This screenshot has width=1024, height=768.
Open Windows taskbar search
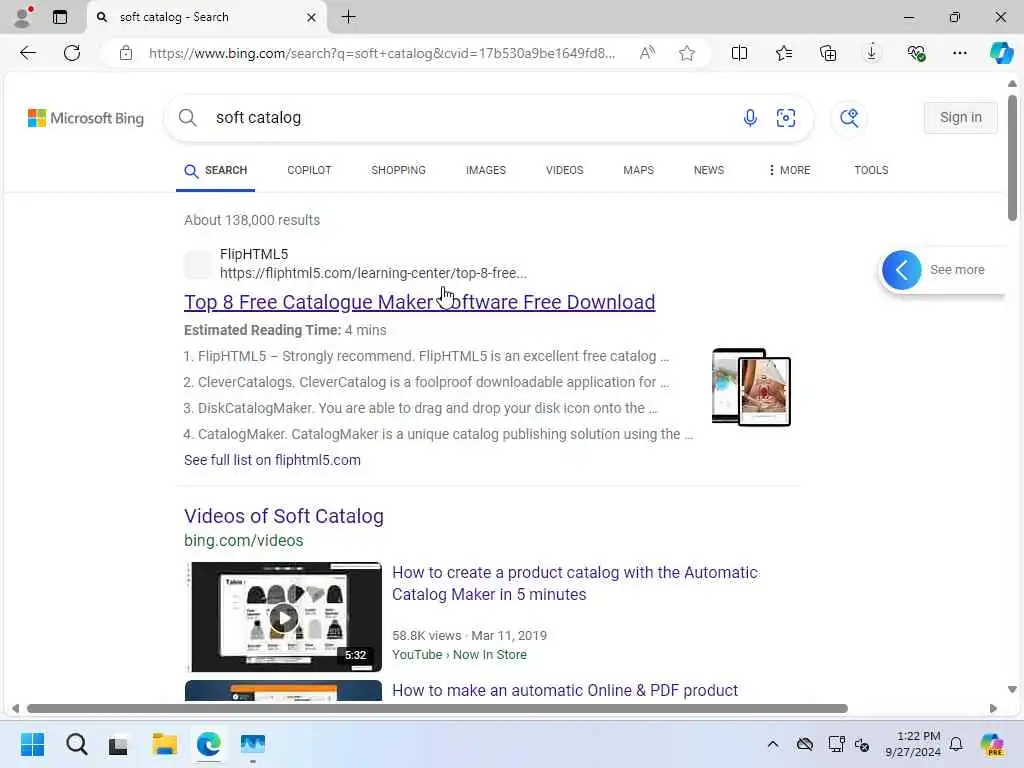click(76, 744)
